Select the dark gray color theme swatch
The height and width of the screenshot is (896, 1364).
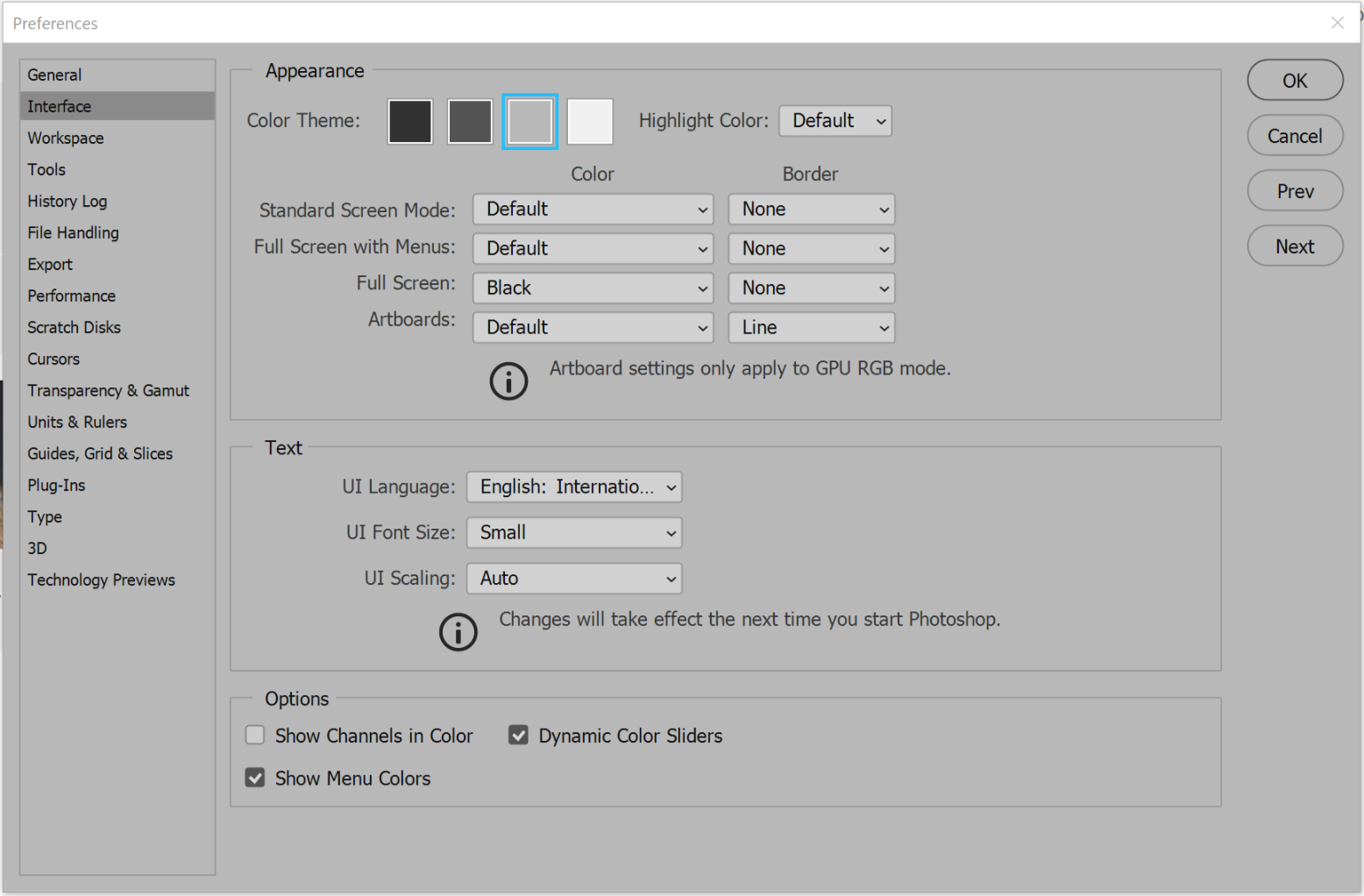click(470, 121)
